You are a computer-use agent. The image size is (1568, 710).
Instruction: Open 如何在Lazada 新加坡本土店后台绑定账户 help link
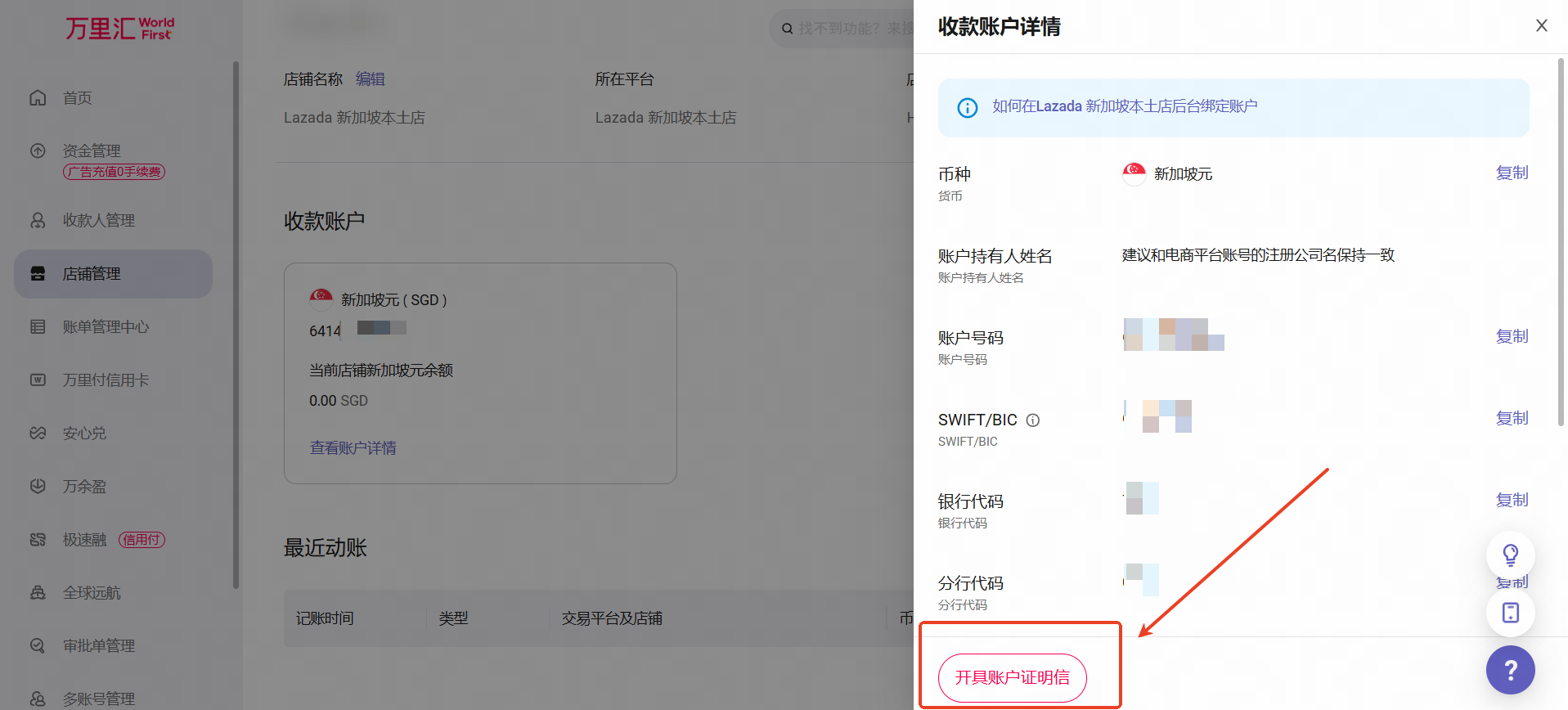(1125, 106)
